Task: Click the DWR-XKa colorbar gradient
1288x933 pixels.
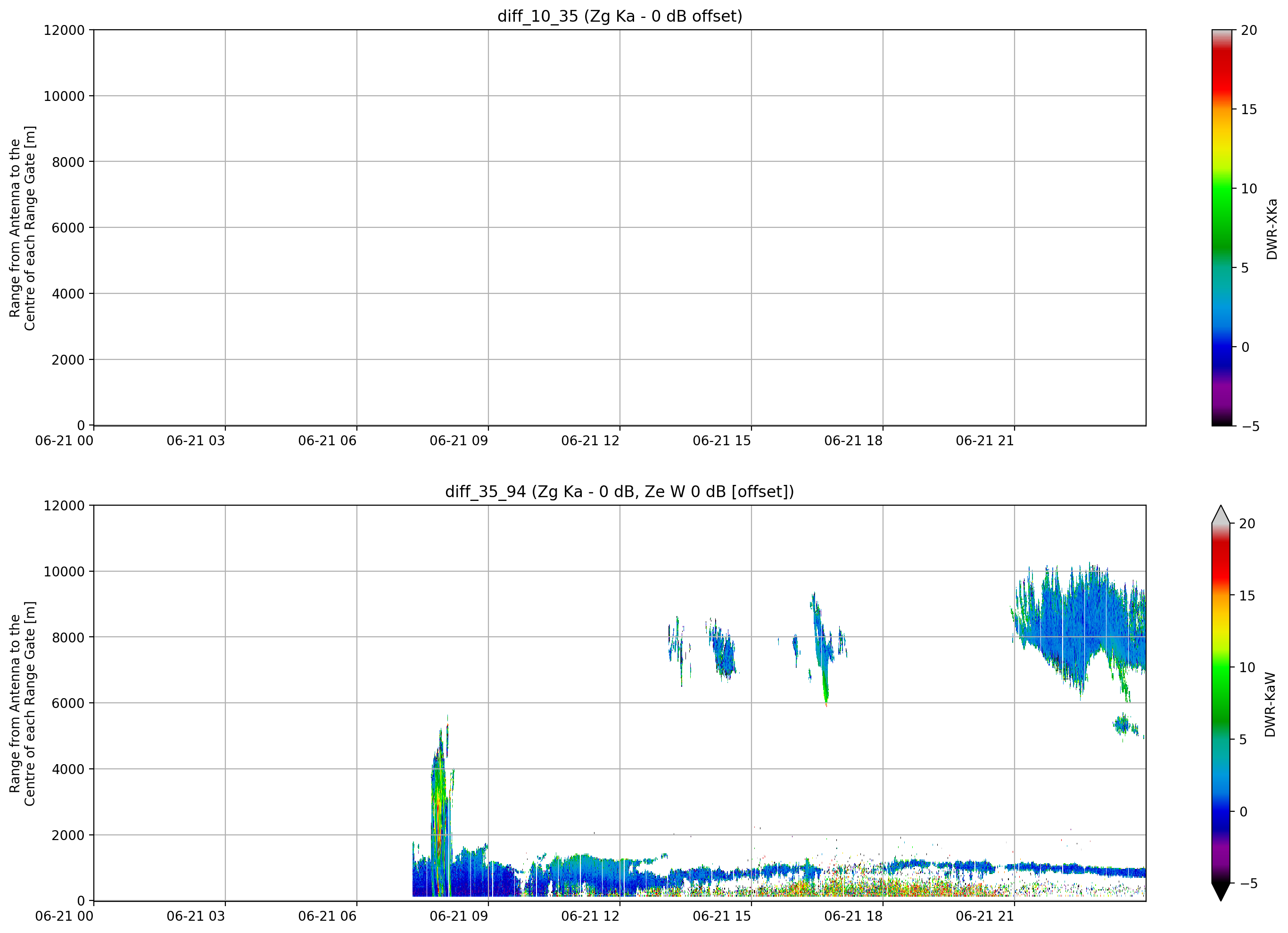Action: coord(1222,227)
